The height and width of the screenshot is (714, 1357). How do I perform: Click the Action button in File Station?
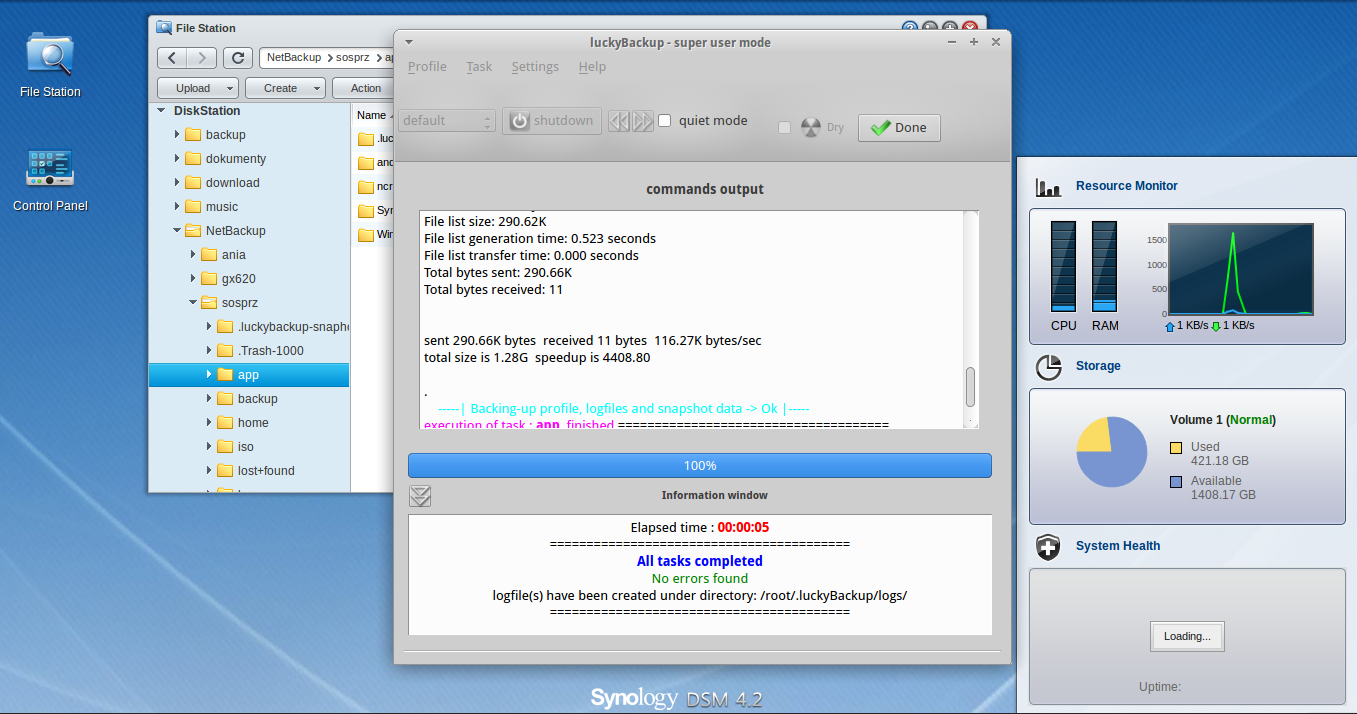click(x=364, y=88)
